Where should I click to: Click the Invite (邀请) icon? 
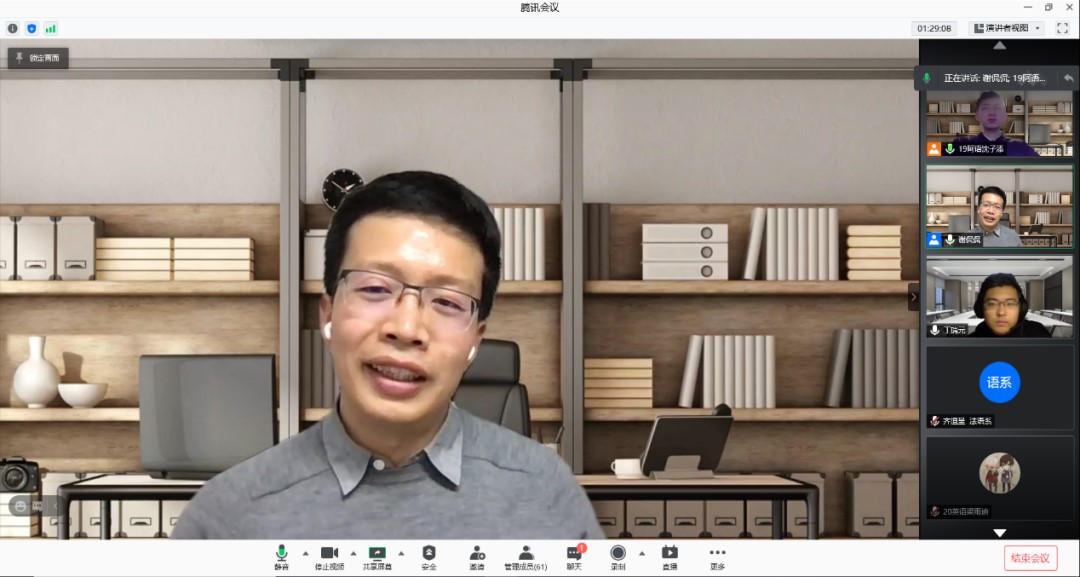[477, 557]
